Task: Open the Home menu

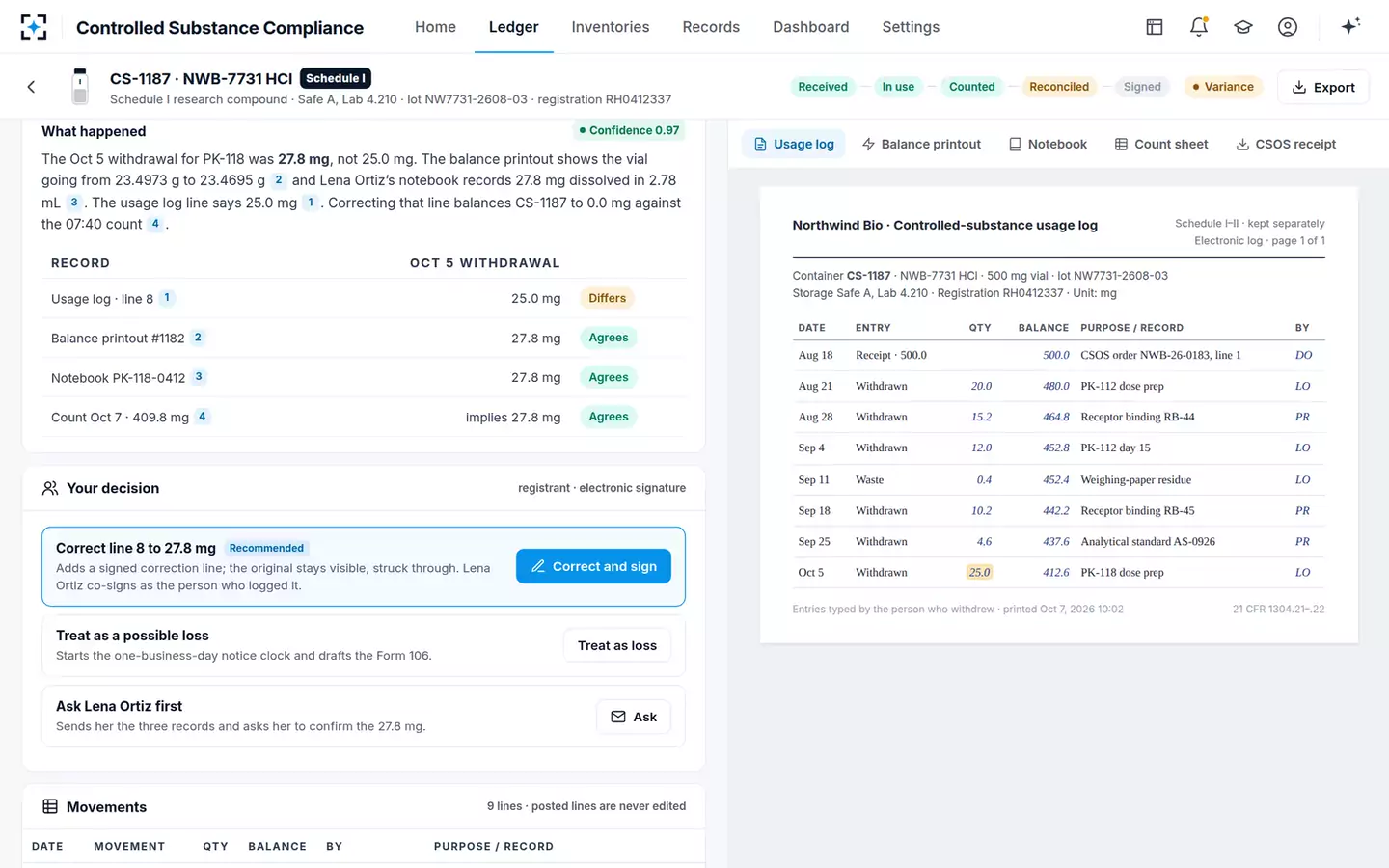Action: pyautogui.click(x=435, y=27)
